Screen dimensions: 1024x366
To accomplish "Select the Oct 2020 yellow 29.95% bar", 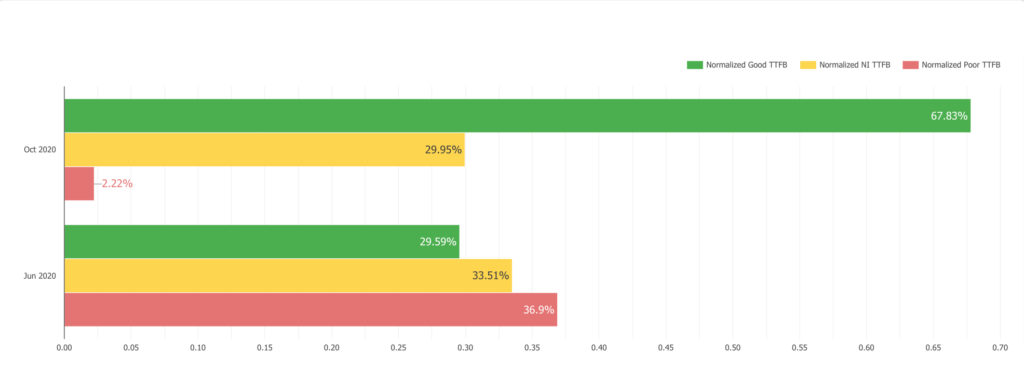I will [x=264, y=150].
